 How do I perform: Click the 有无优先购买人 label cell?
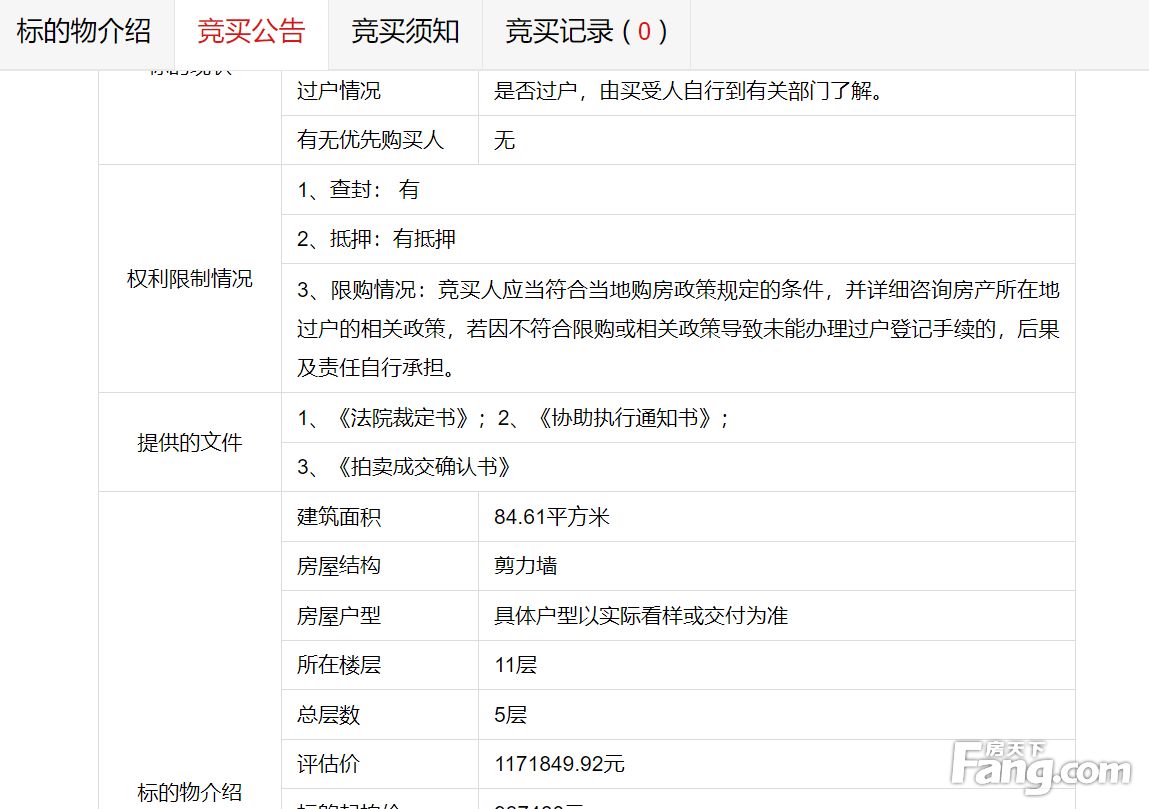tap(370, 140)
